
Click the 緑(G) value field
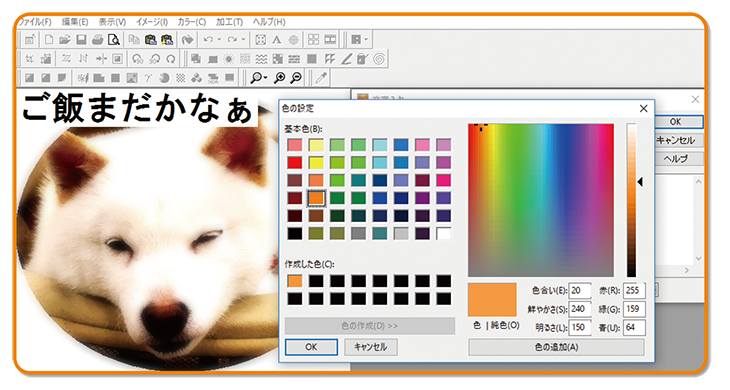pyautogui.click(x=634, y=309)
